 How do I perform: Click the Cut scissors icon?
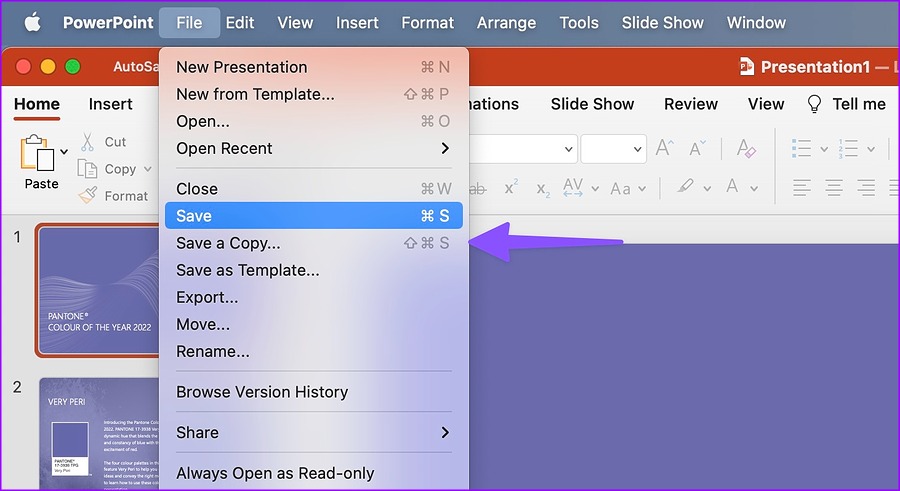[x=87, y=142]
